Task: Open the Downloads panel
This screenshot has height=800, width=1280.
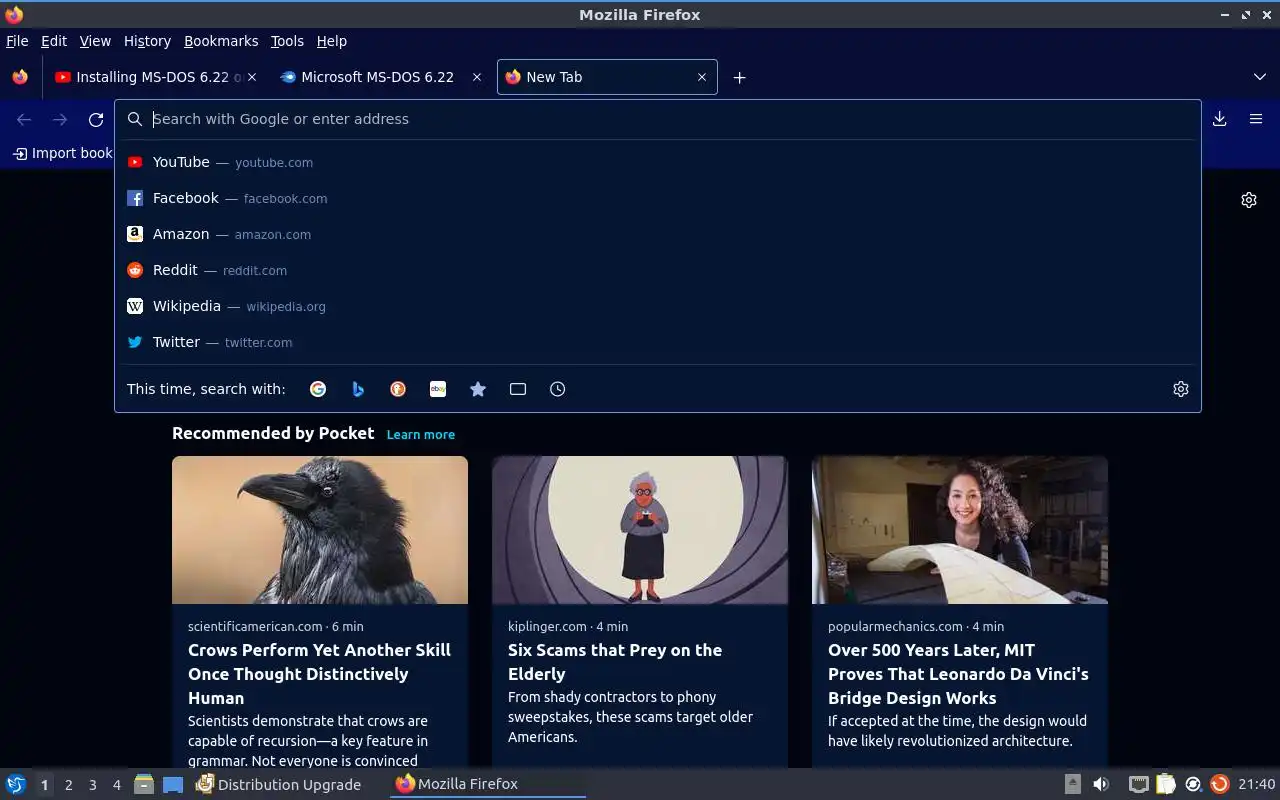Action: coord(1220,119)
